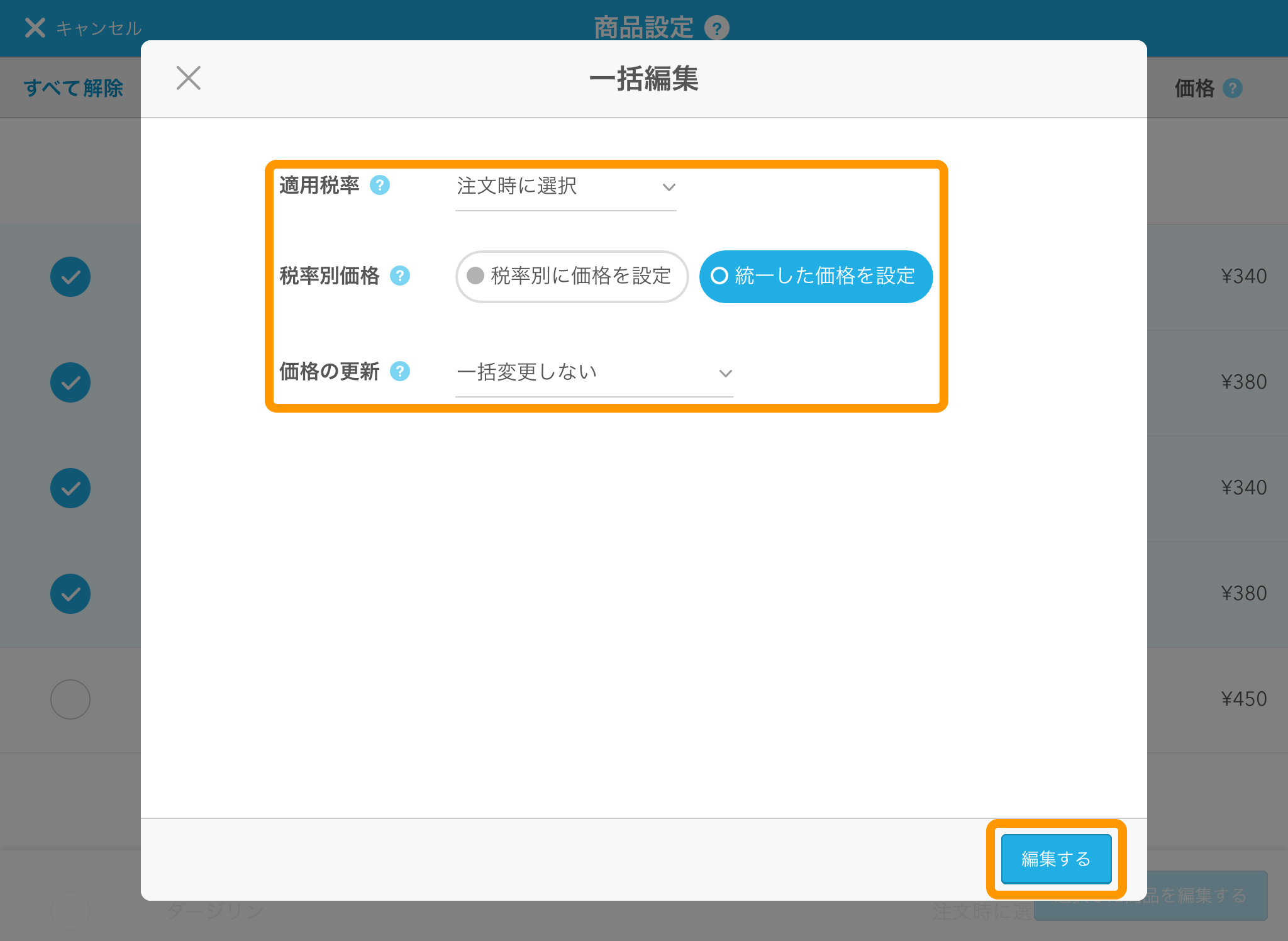Uncheck the fourth selected product circle
This screenshot has height=941, width=1288.
(x=70, y=593)
